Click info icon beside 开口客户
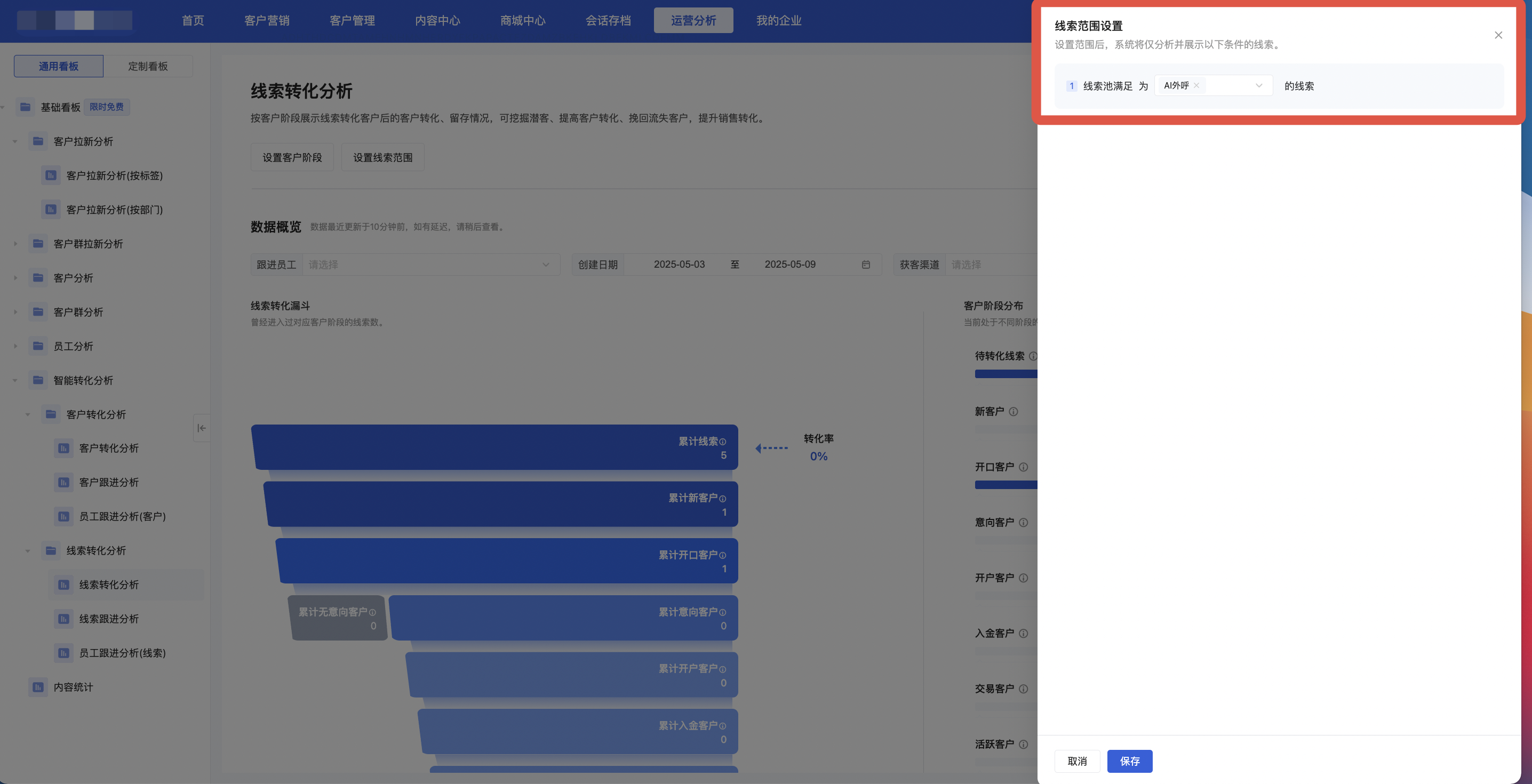 click(1023, 467)
